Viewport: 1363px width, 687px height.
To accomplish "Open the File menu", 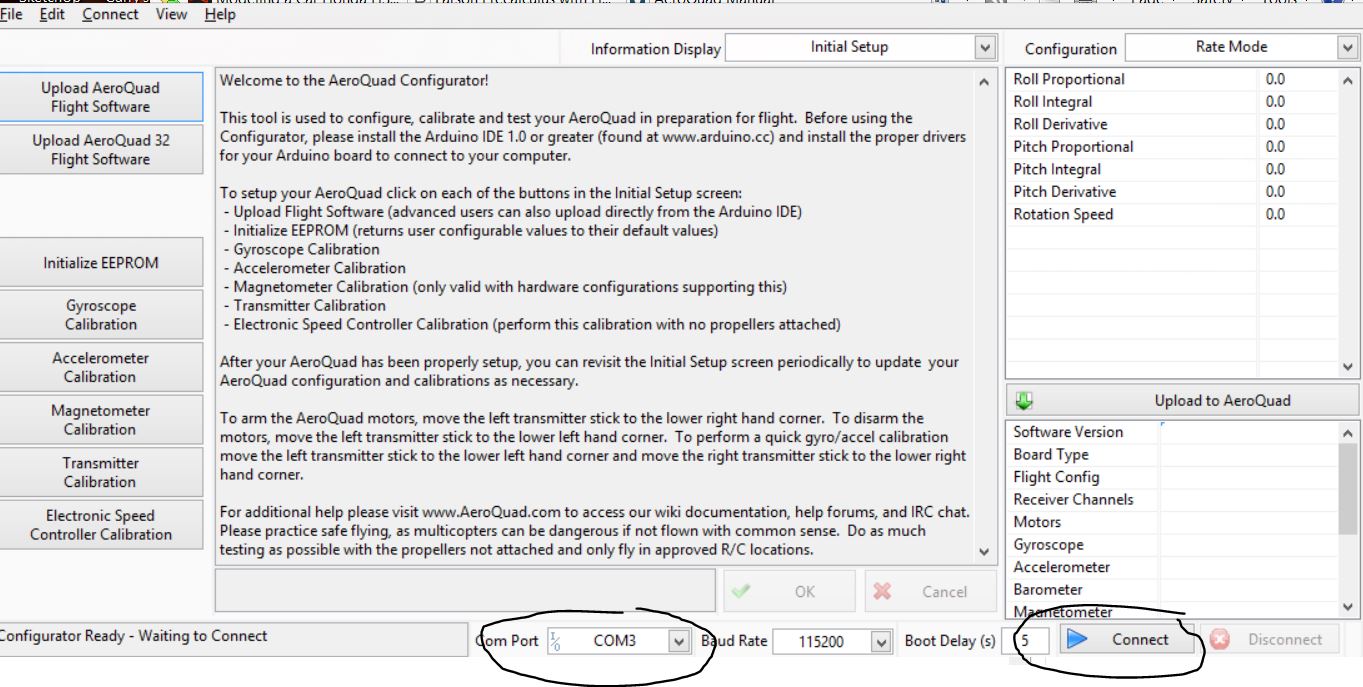I will click(x=12, y=16).
